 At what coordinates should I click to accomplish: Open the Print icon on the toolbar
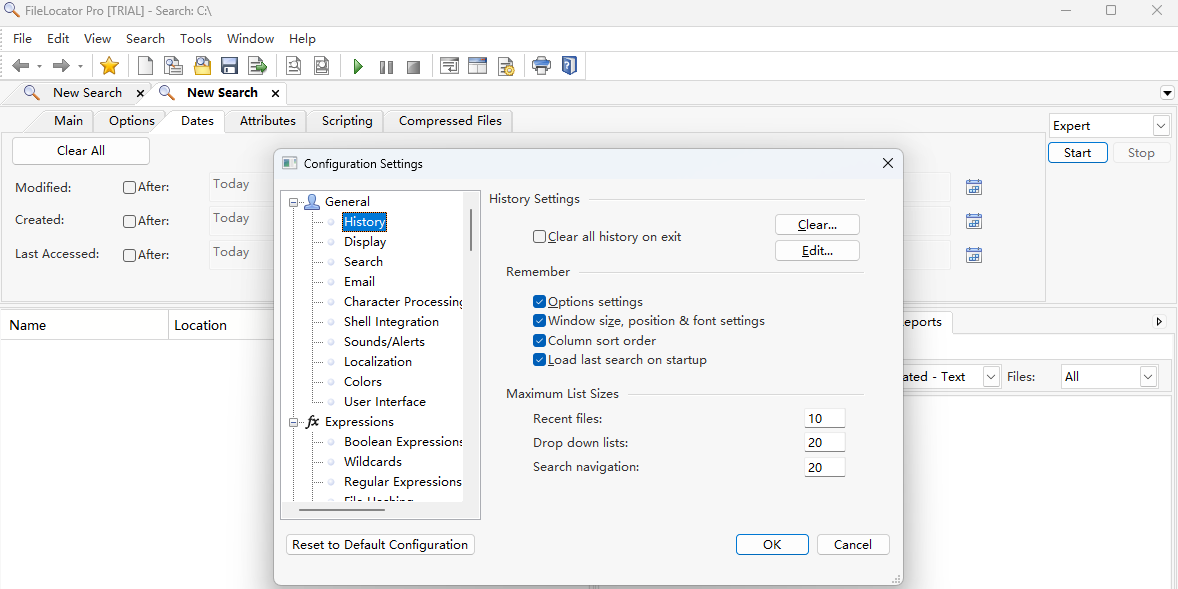click(x=541, y=65)
